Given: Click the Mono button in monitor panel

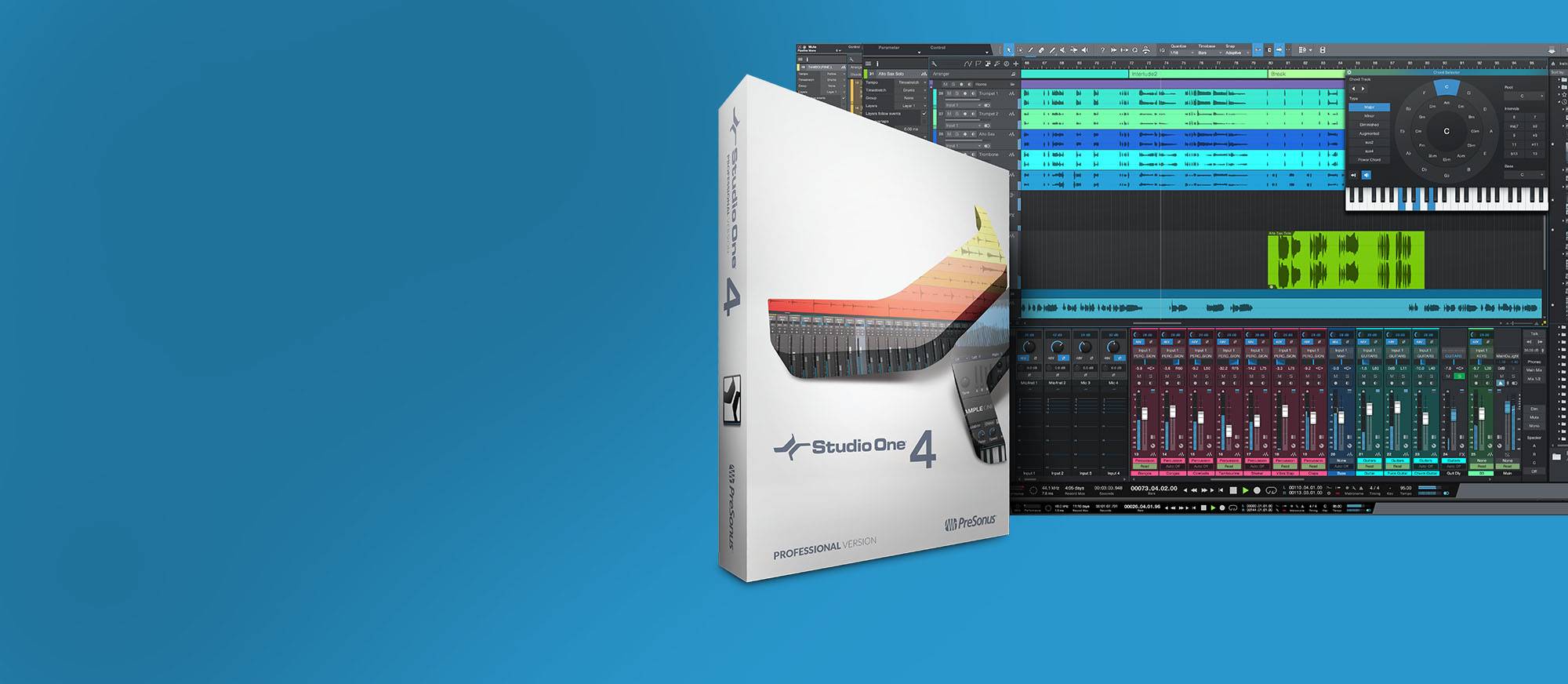Looking at the screenshot, I should (1534, 426).
